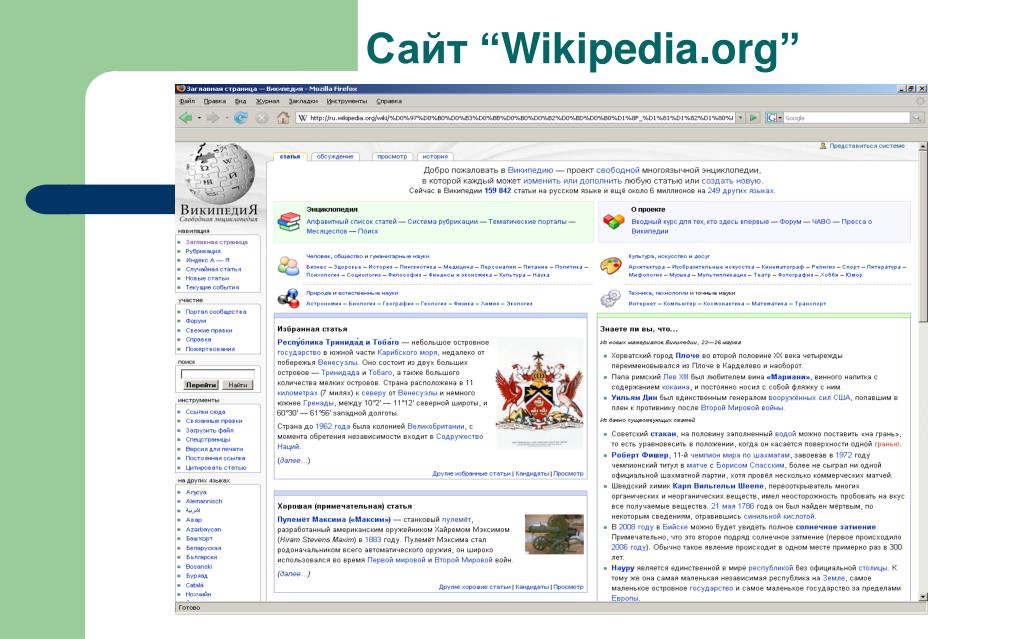Open the Справка menu
Image resolution: width=1023 pixels, height=639 pixels.
389,101
